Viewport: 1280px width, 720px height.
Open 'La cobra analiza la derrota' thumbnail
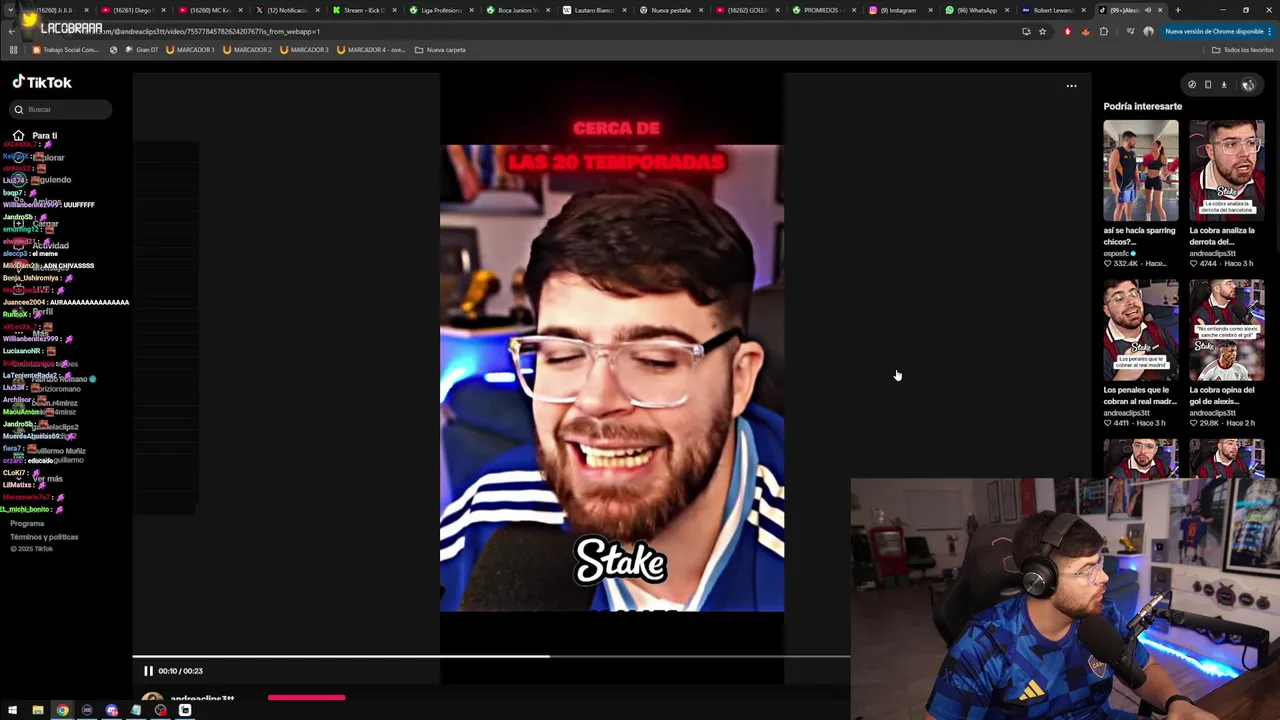click(x=1227, y=171)
